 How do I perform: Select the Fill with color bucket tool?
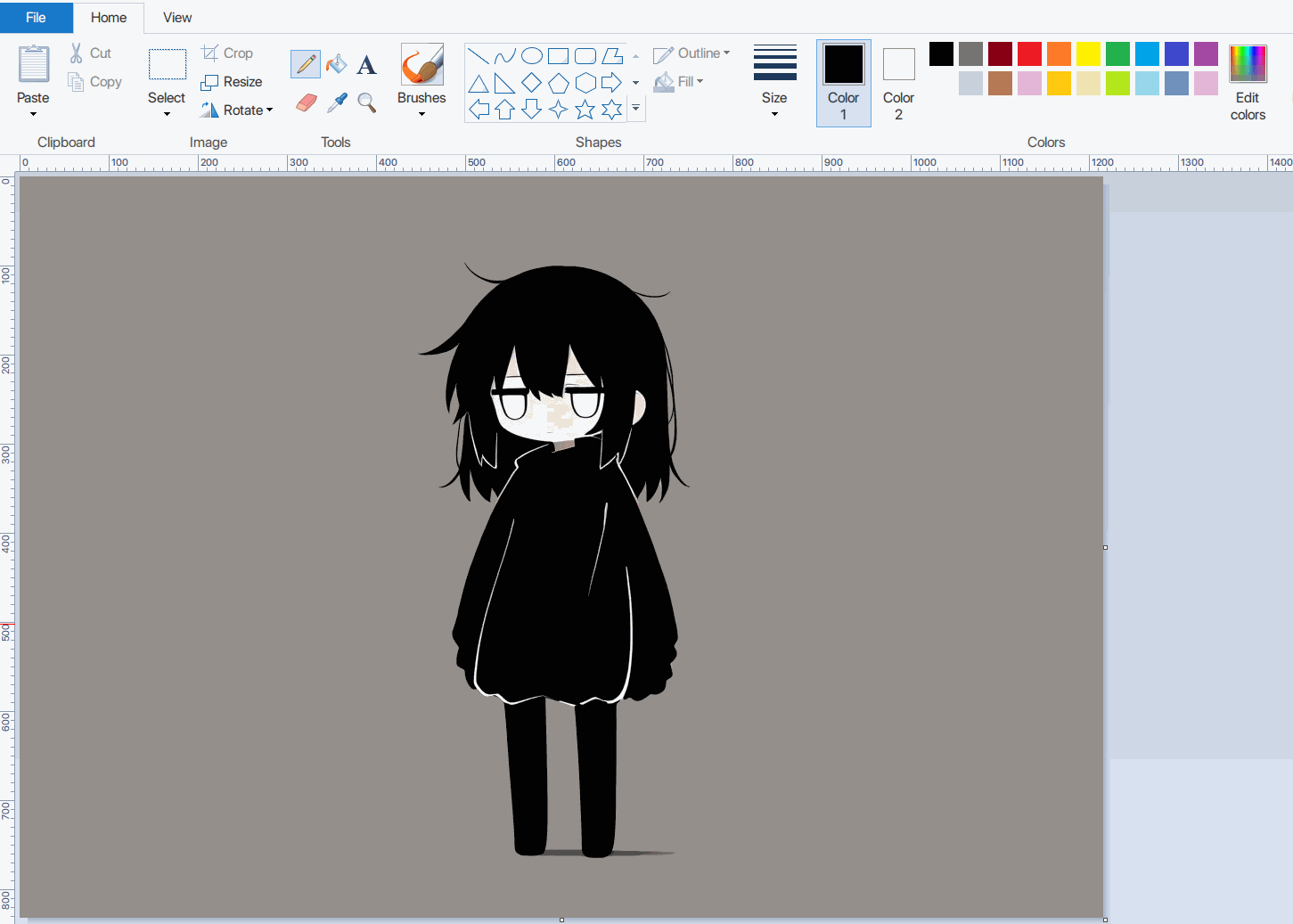[x=336, y=64]
